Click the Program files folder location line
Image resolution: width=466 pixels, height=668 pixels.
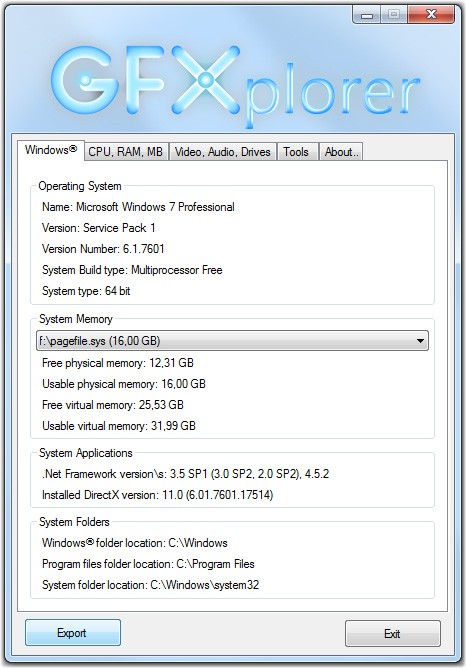point(148,564)
